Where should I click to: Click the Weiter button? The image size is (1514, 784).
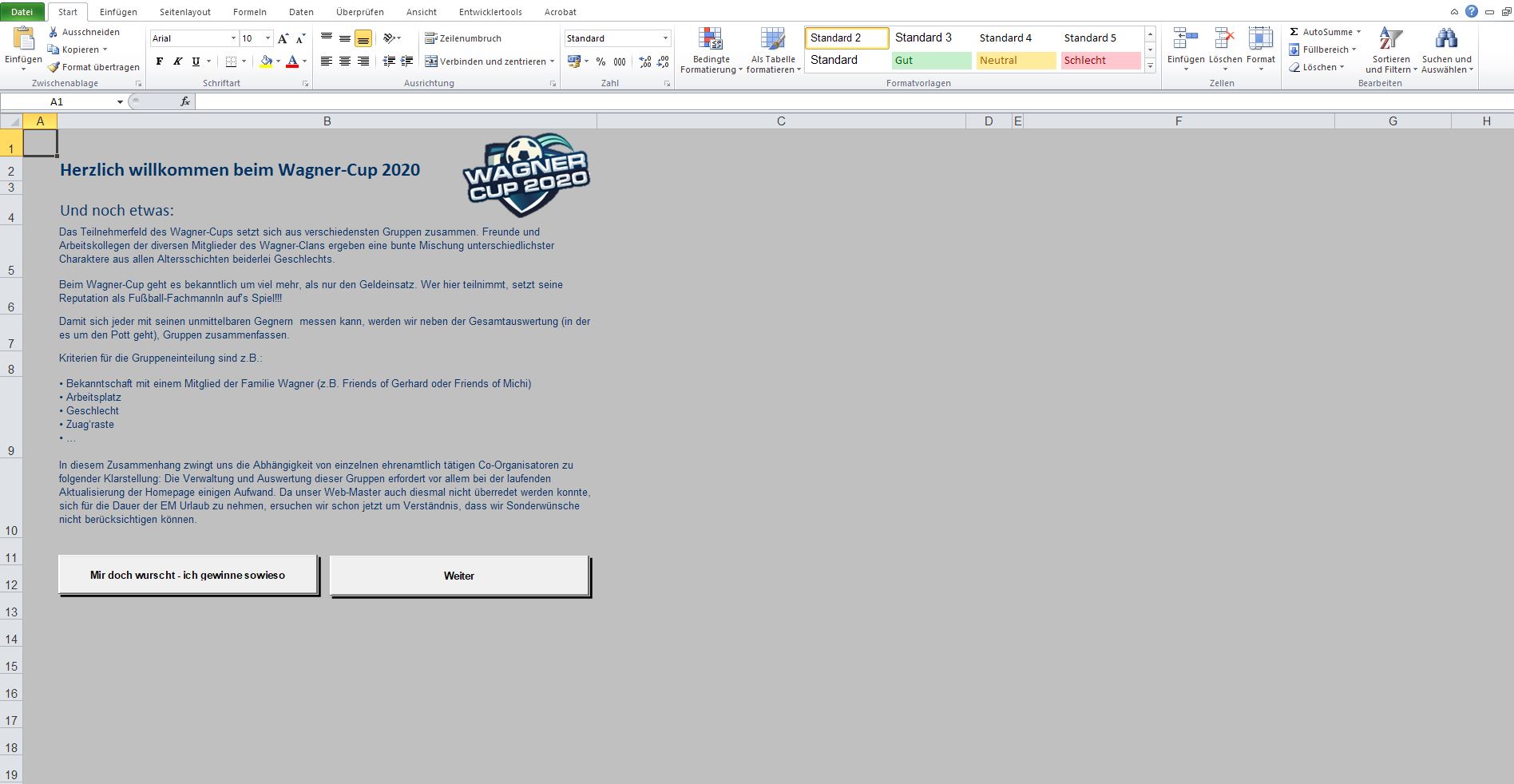459,576
